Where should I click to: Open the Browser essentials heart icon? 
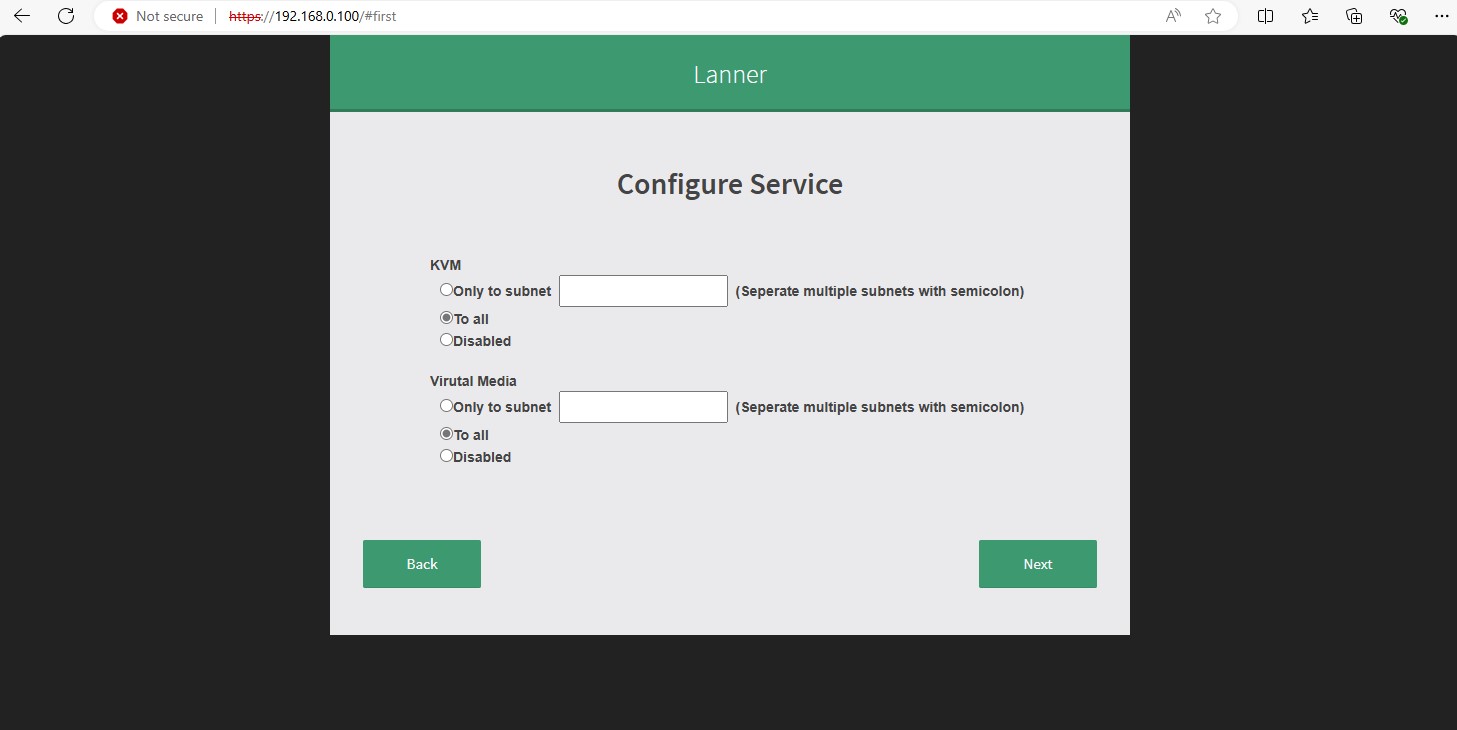pos(1398,16)
